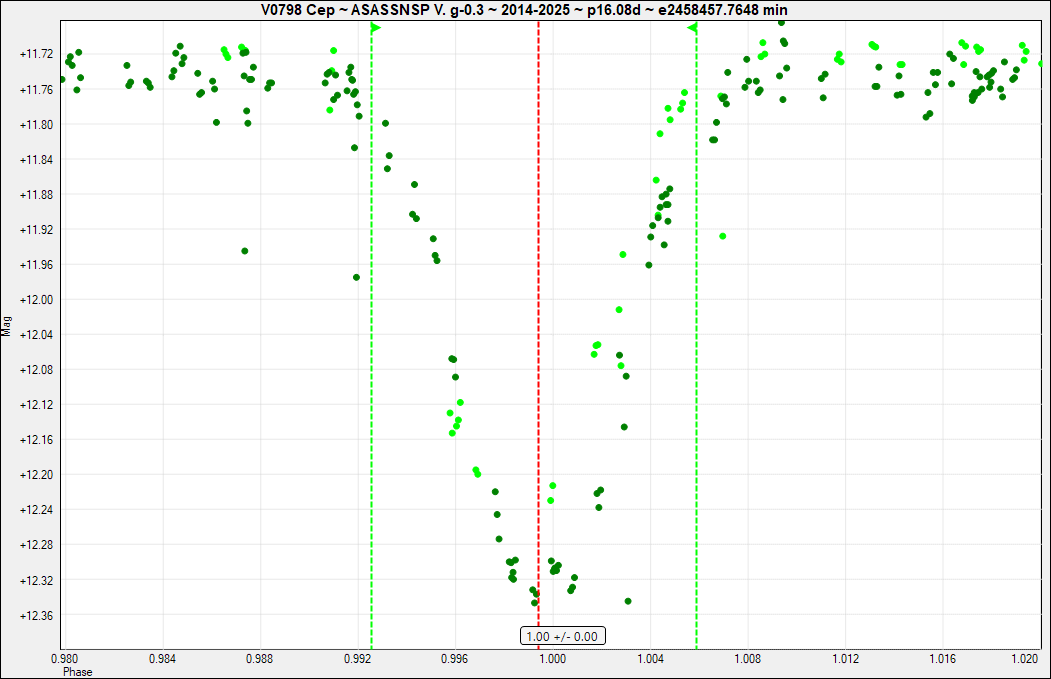Select light green outlier right of right boundary
Viewport: 1051px width, 679px height.
(722, 236)
